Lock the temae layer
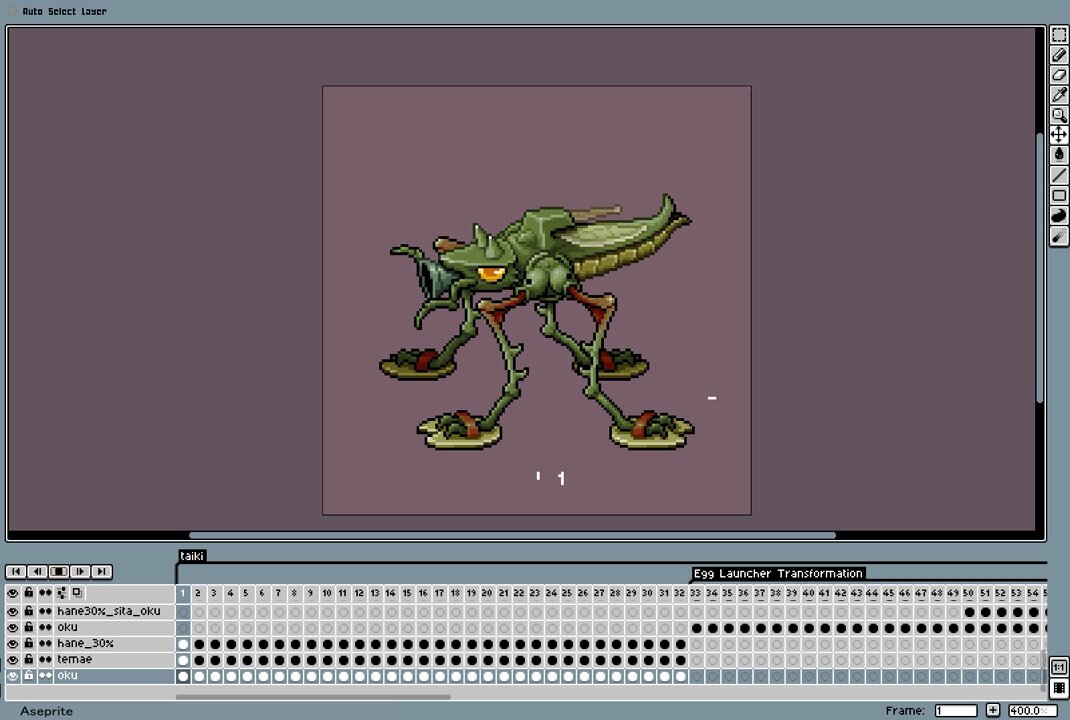Image resolution: width=1070 pixels, height=720 pixels. 29,660
